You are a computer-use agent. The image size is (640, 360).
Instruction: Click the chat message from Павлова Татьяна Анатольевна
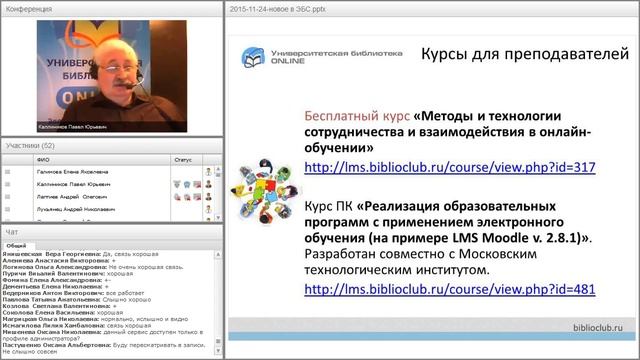click(x=77, y=300)
